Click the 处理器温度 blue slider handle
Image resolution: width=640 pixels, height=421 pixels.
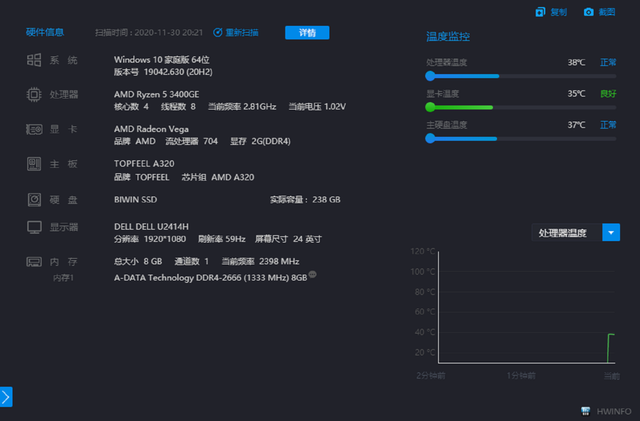(x=430, y=76)
